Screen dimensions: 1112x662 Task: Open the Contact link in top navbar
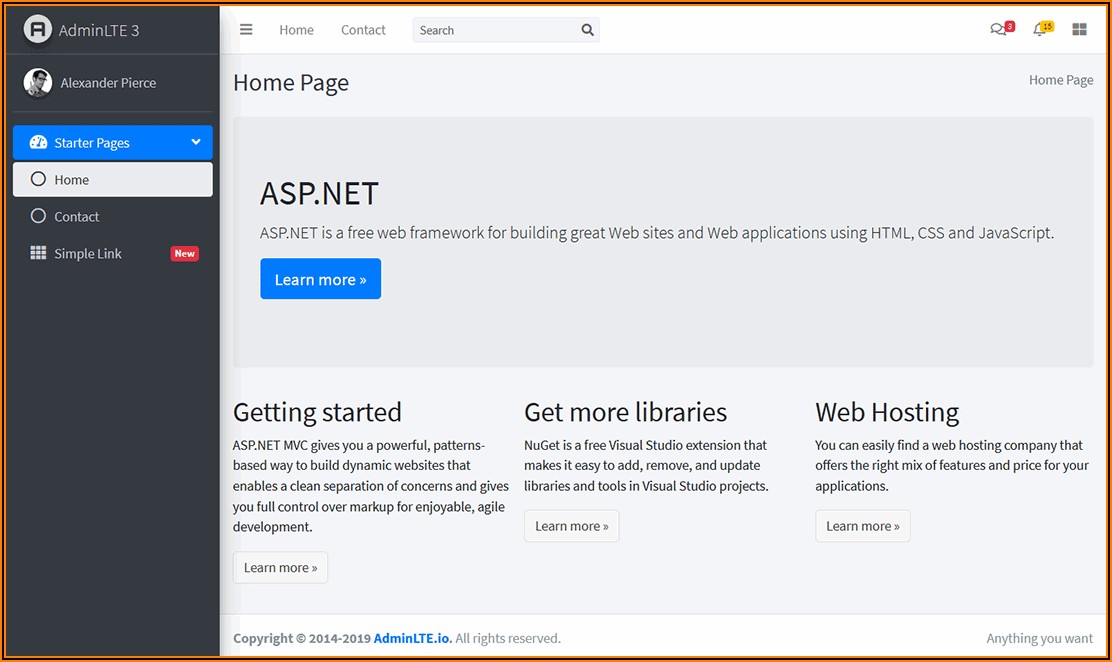(363, 30)
